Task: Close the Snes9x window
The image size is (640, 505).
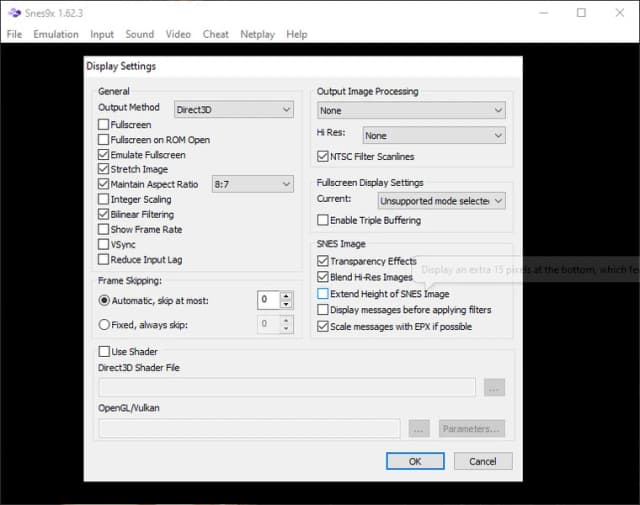Action: pos(620,13)
